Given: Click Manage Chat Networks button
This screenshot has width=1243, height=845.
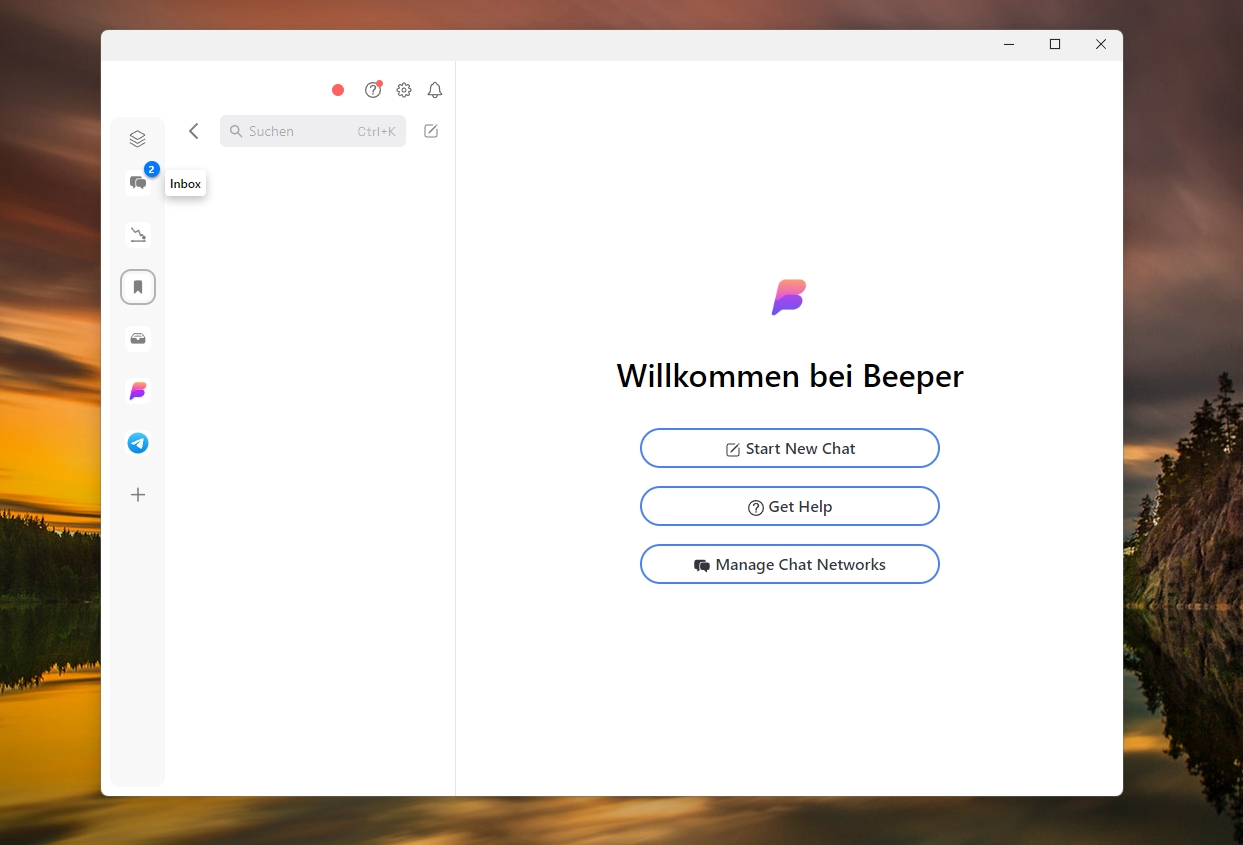Looking at the screenshot, I should [790, 564].
